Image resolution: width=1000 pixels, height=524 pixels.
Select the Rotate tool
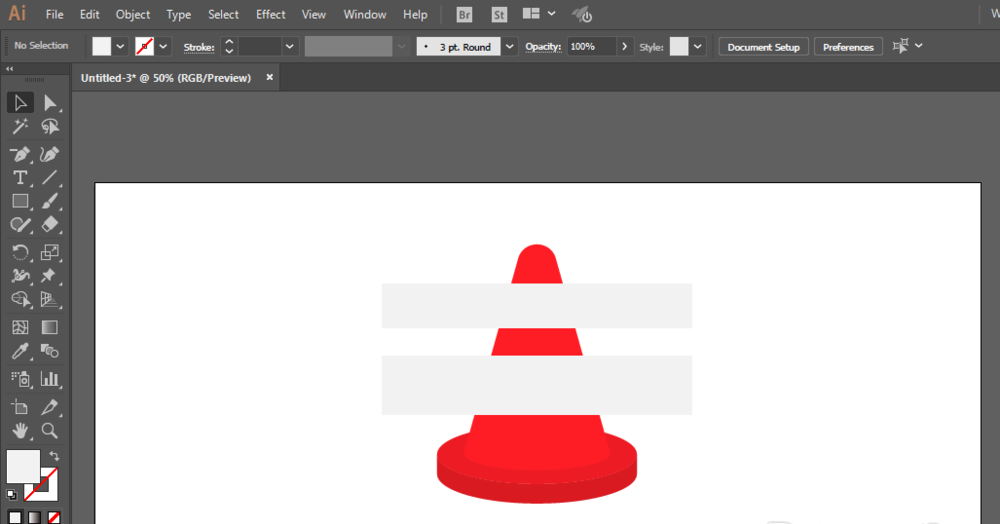20,252
